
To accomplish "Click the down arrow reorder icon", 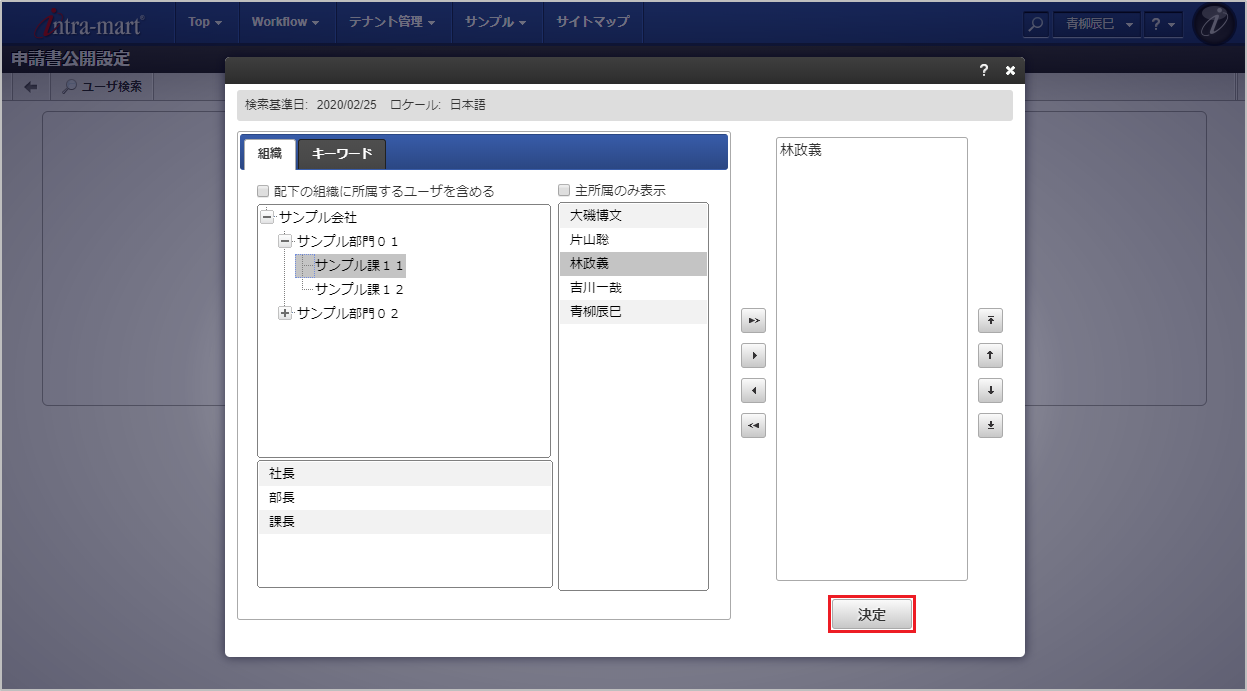I will 990,390.
